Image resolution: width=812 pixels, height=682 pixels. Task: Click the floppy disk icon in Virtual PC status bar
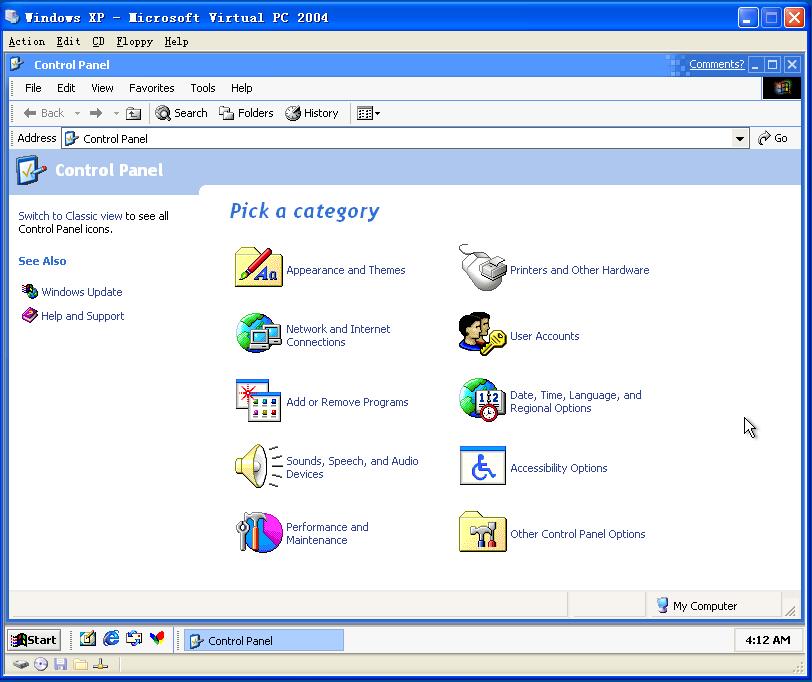61,664
